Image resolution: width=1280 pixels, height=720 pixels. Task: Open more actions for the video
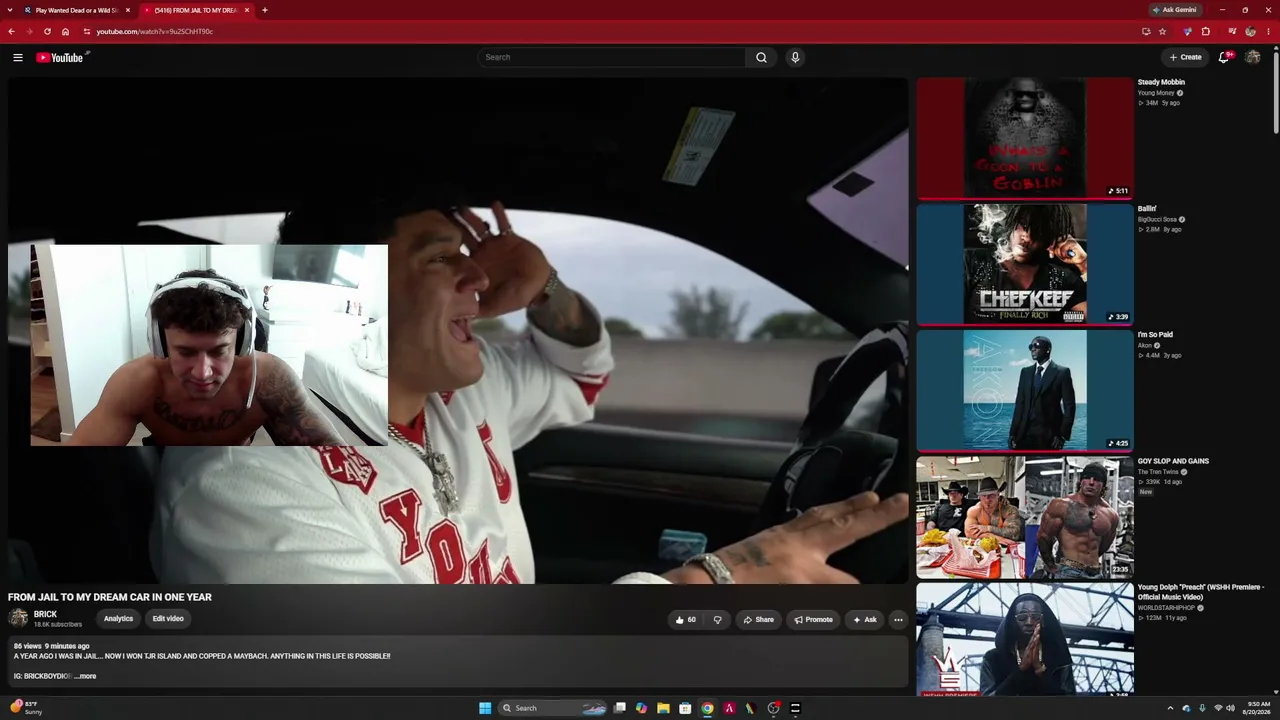coord(898,620)
